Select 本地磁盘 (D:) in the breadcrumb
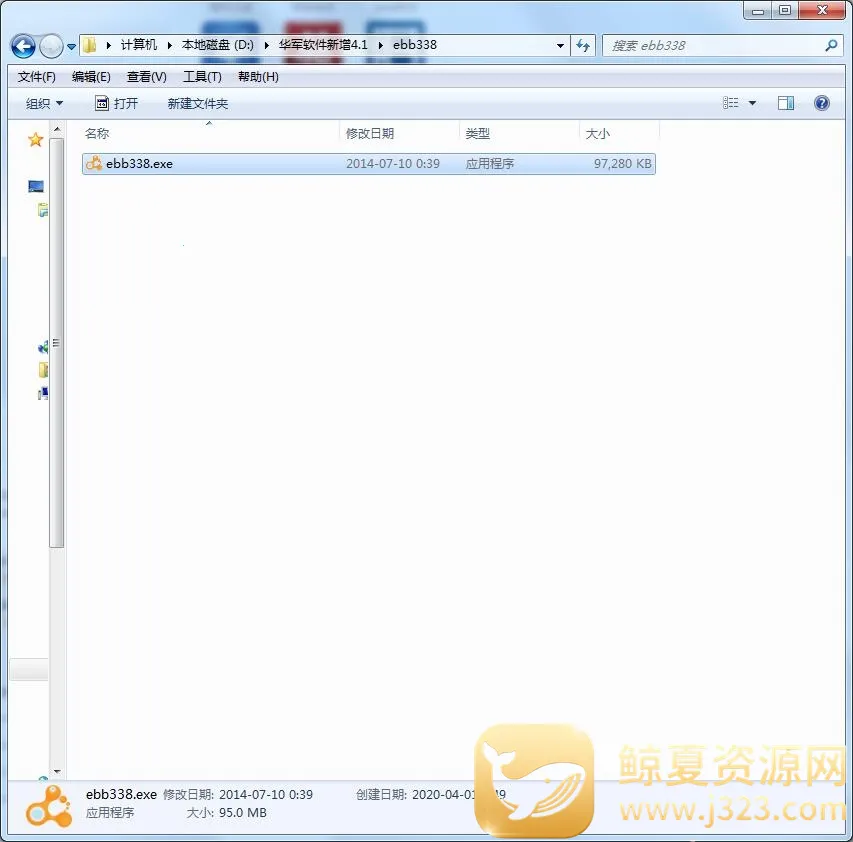 (x=218, y=45)
